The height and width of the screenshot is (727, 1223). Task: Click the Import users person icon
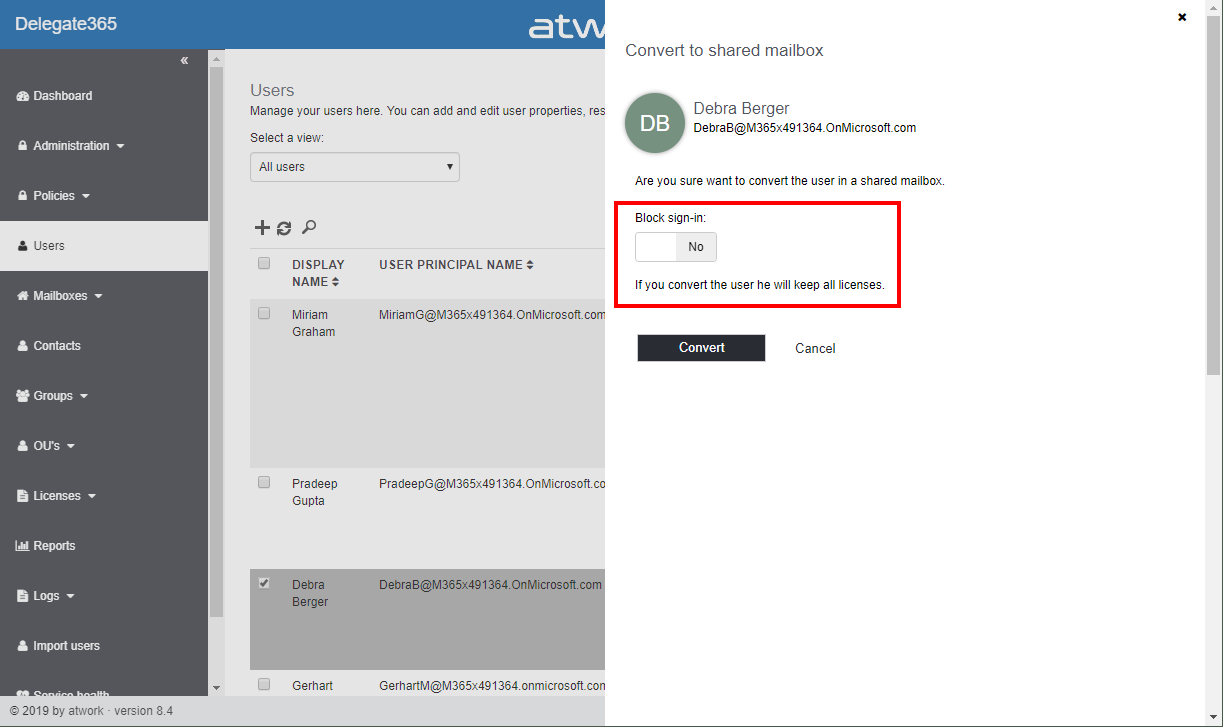coord(23,646)
